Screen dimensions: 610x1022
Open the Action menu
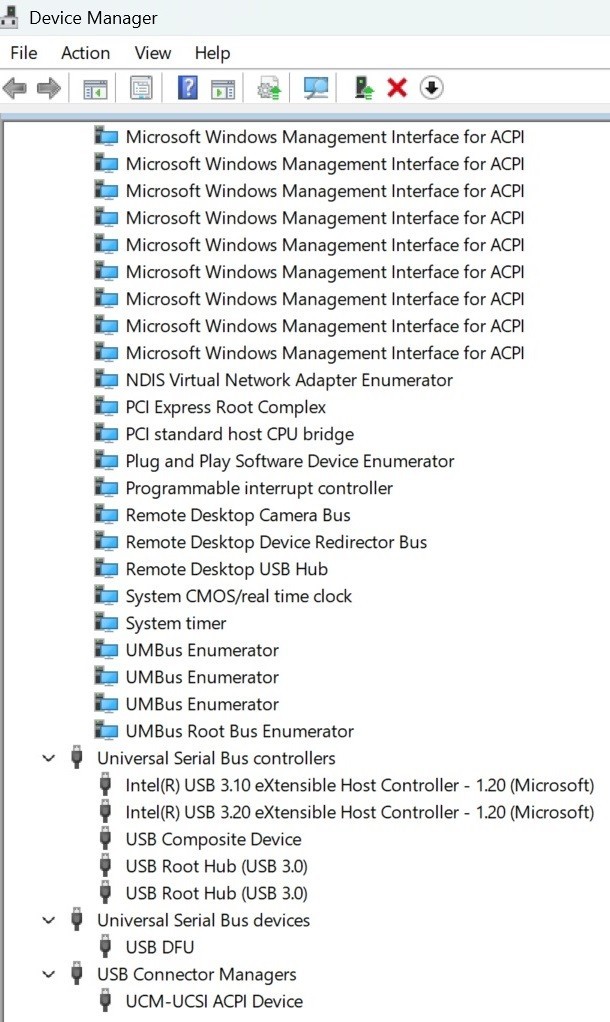85,53
